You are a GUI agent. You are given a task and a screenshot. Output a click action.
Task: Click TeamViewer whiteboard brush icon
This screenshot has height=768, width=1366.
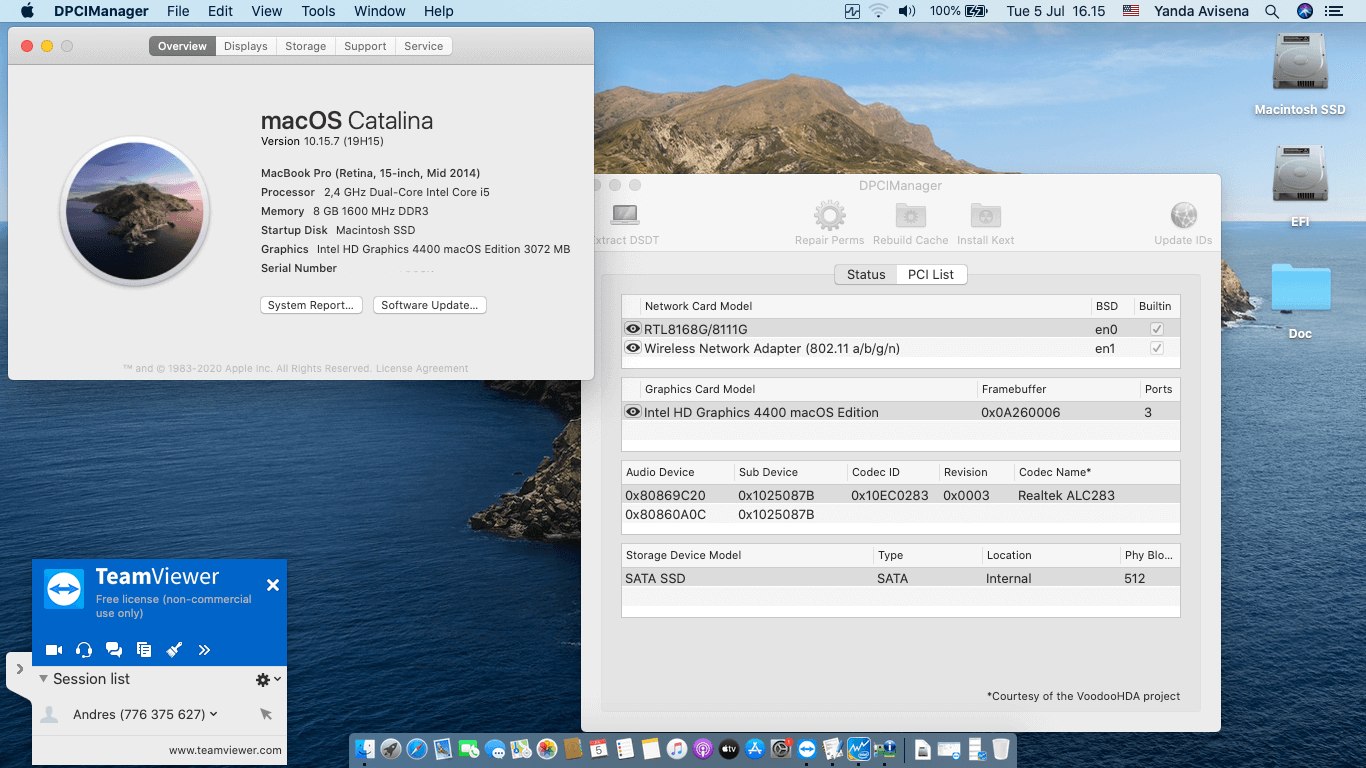[174, 650]
